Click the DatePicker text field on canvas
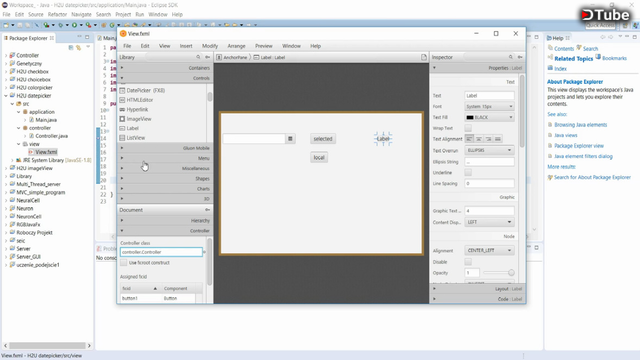The image size is (640, 360). pos(254,139)
